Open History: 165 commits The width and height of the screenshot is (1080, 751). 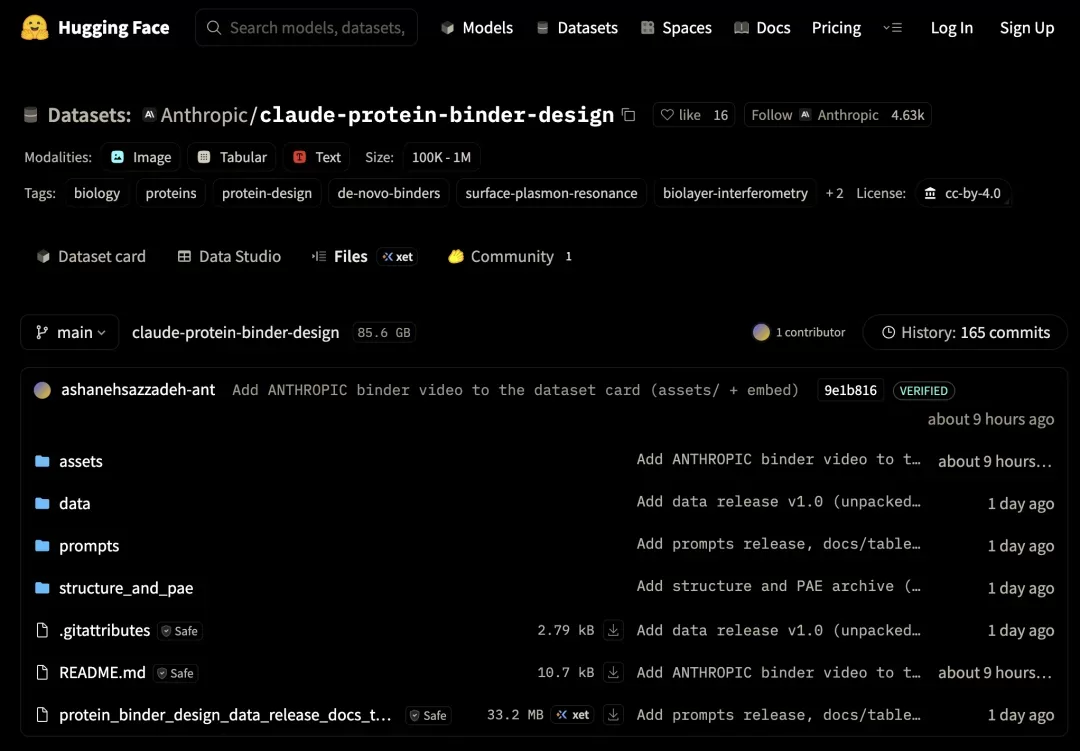965,333
